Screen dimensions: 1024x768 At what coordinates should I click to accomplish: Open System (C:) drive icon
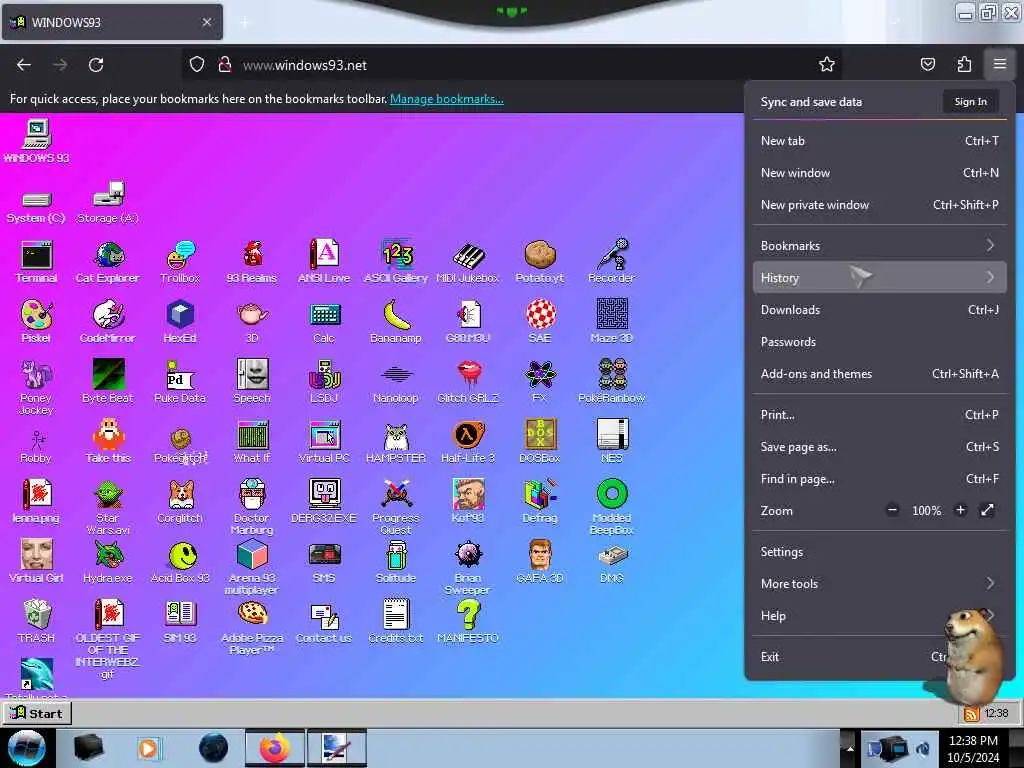click(x=36, y=207)
